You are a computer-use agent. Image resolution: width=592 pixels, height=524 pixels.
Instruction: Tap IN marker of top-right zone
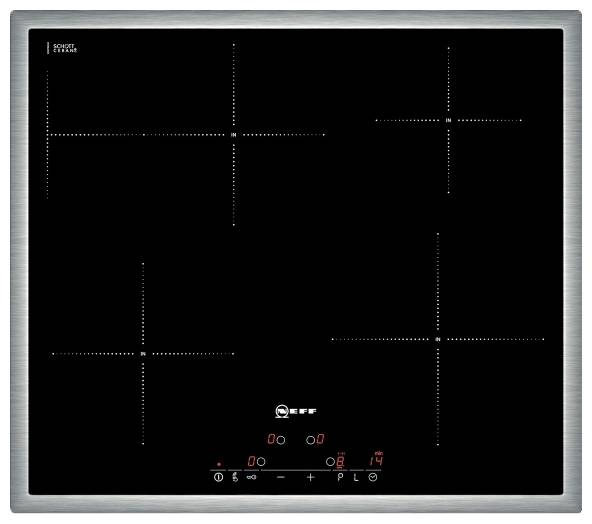(x=448, y=120)
